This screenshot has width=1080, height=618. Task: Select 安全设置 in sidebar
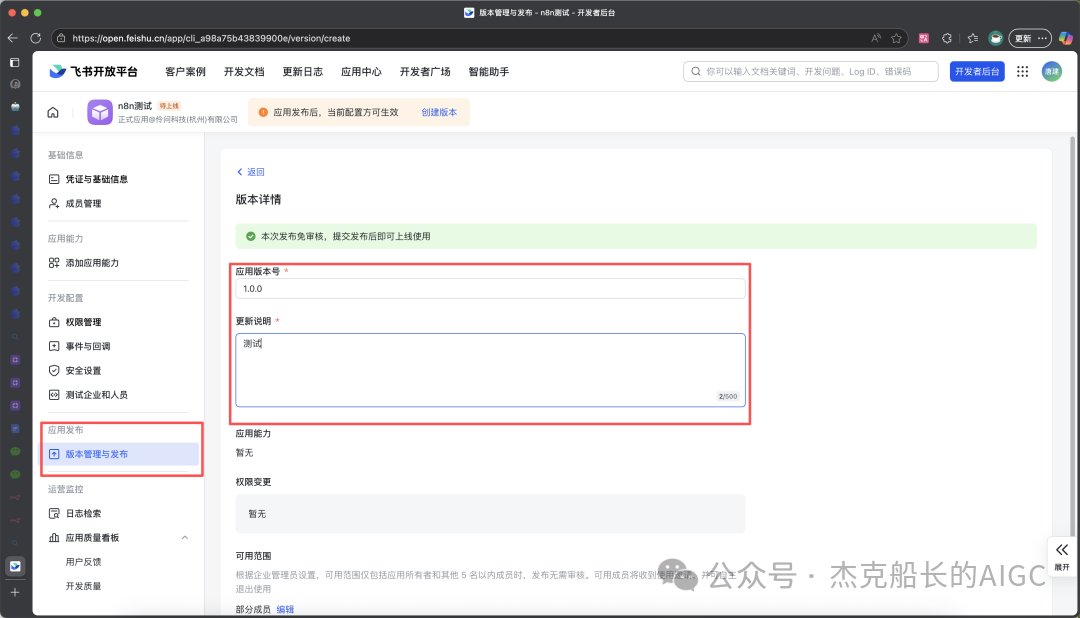pyautogui.click(x=83, y=371)
